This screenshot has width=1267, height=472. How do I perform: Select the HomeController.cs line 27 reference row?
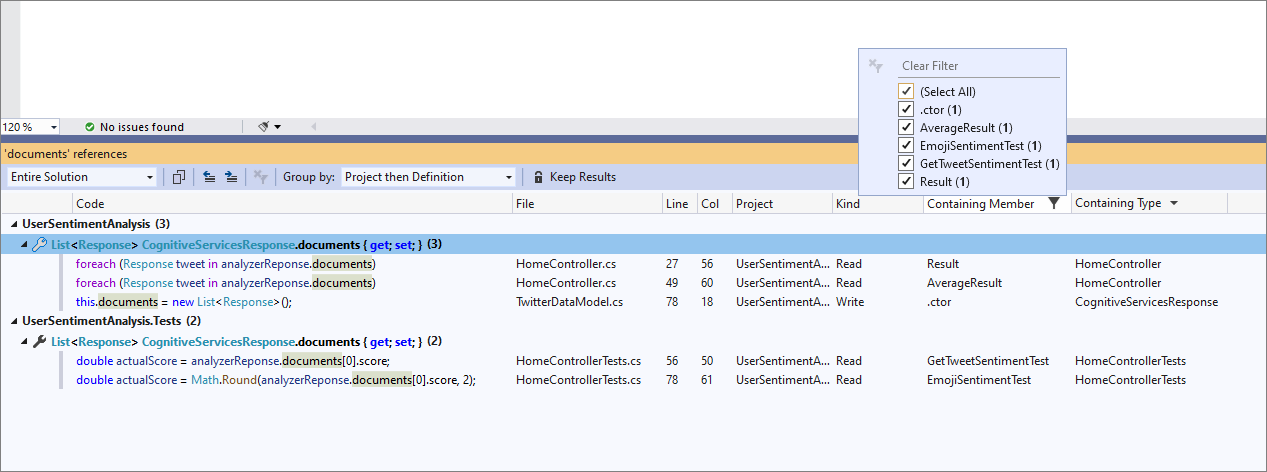pos(633,264)
